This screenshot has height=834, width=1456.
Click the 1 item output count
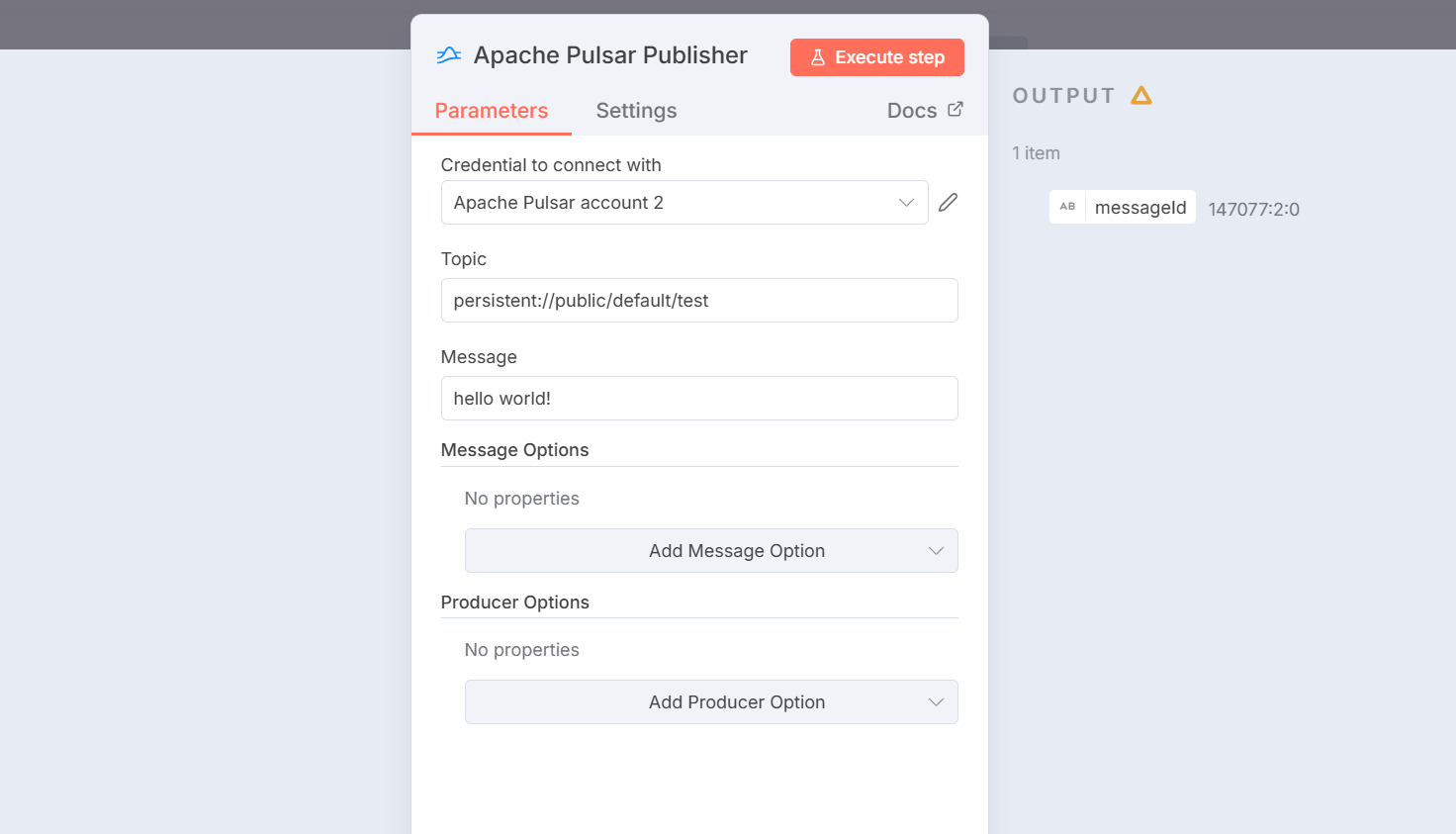(1036, 153)
